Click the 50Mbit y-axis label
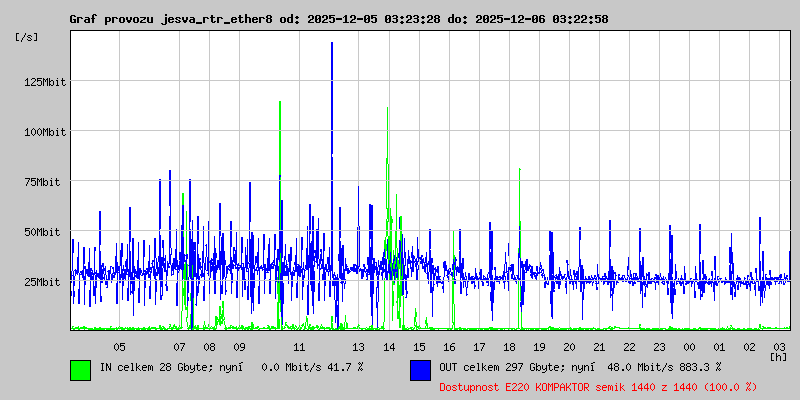This screenshot has height=400, width=800. [x=45, y=232]
